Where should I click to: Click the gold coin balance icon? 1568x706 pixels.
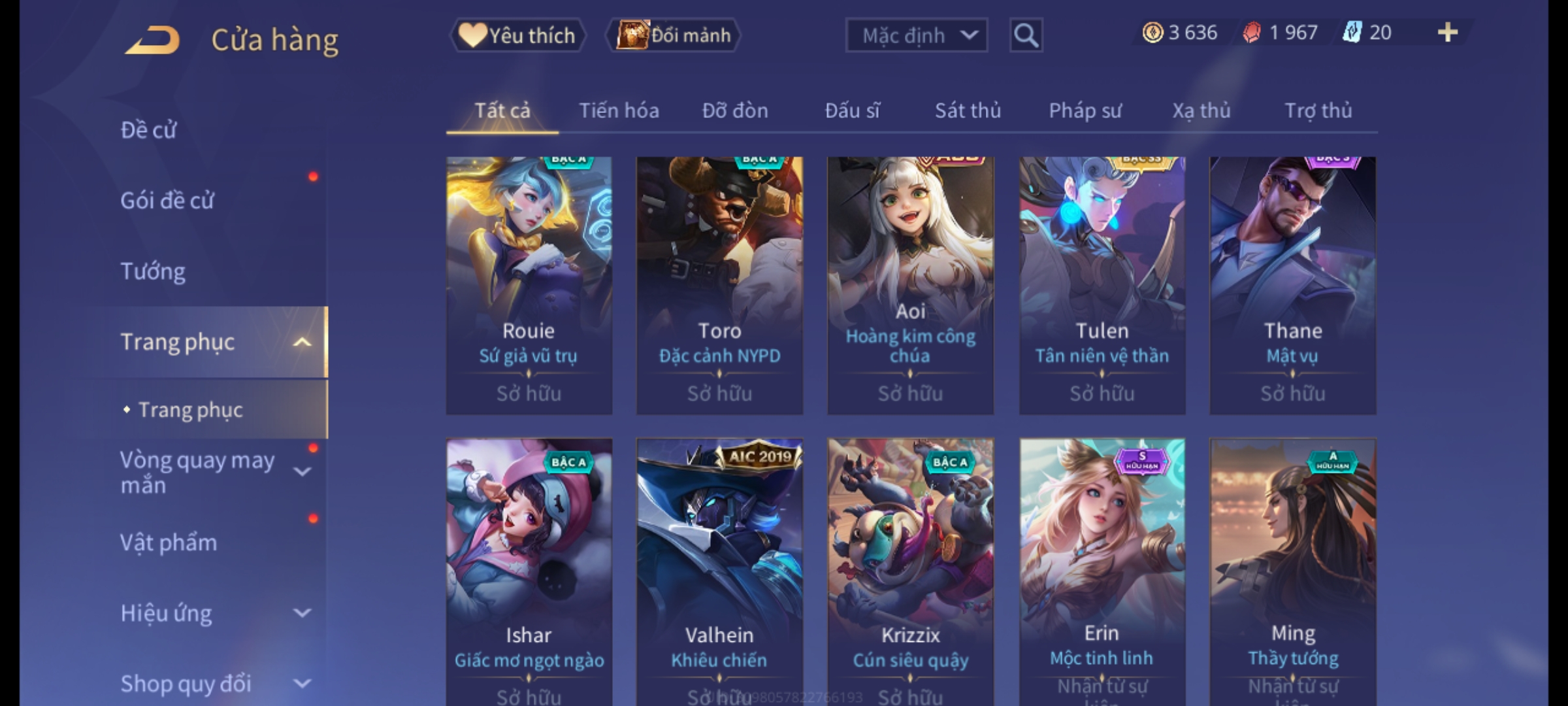1152,32
